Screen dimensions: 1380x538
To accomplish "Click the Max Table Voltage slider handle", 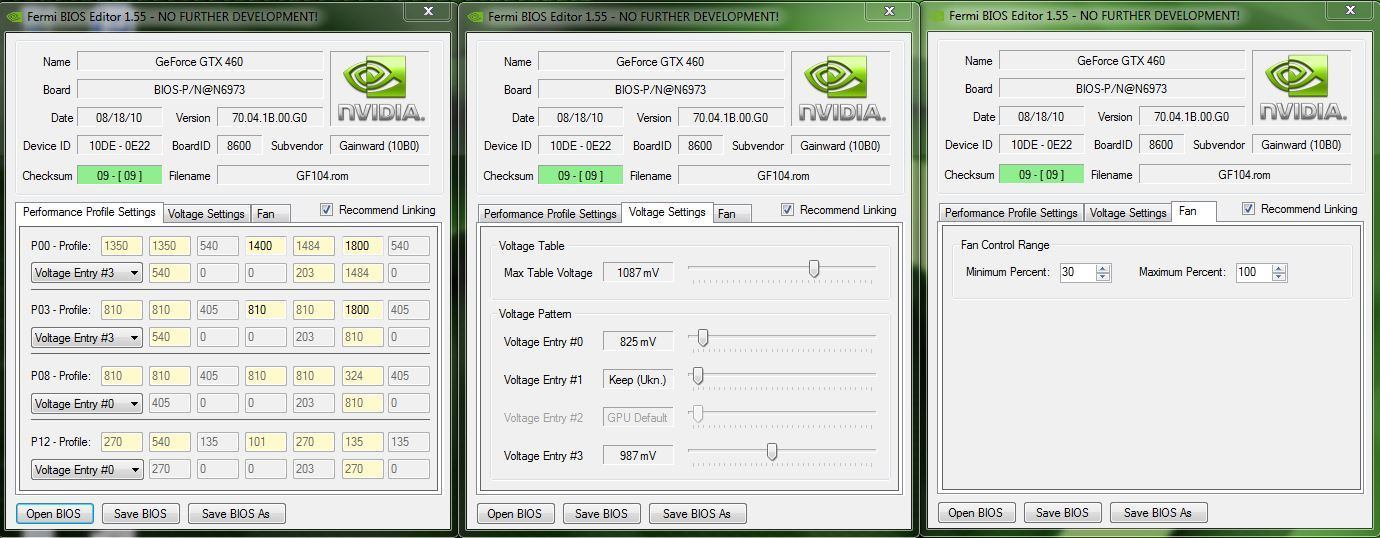I will coord(814,269).
